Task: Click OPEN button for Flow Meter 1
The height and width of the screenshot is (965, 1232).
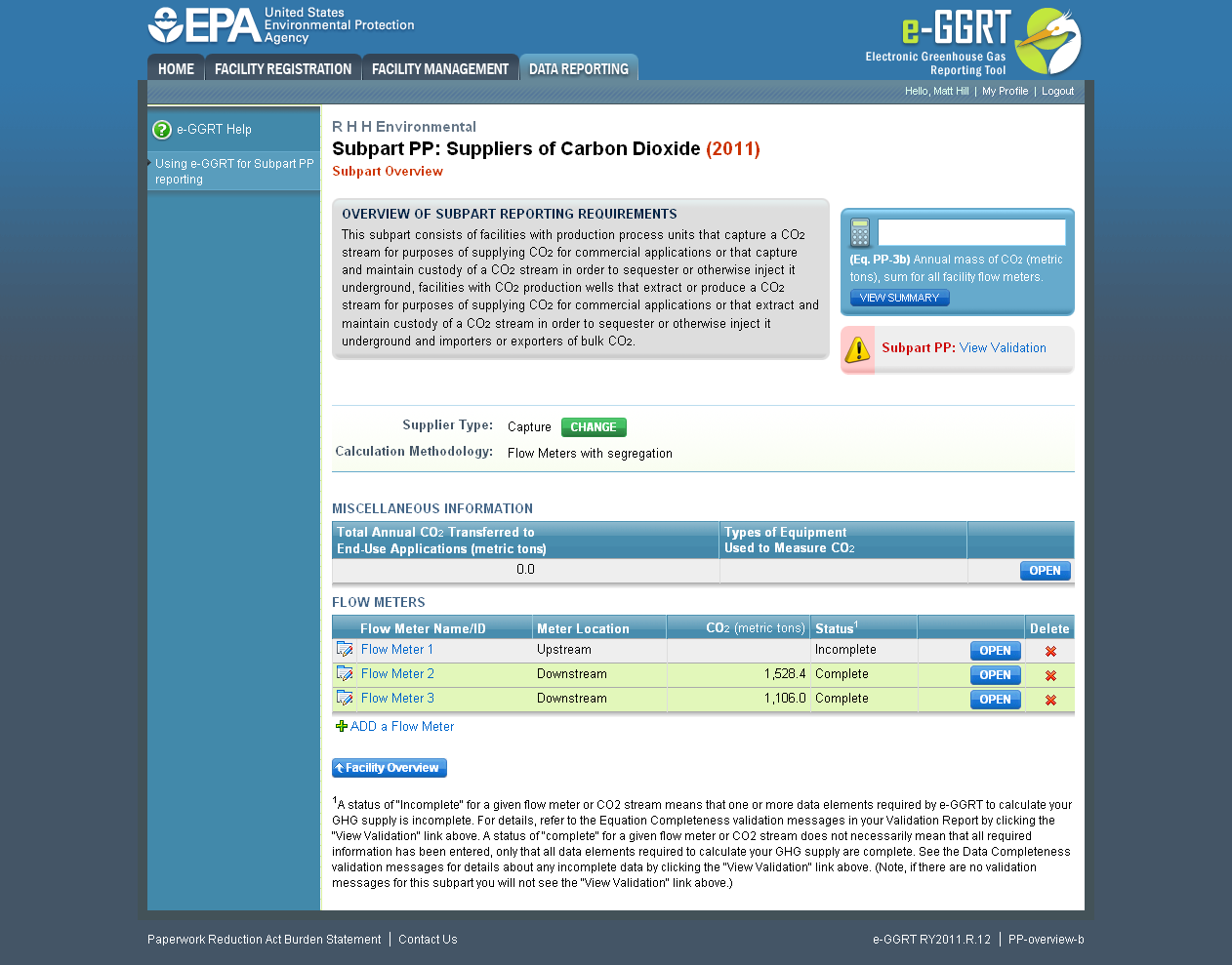Action: 995,651
